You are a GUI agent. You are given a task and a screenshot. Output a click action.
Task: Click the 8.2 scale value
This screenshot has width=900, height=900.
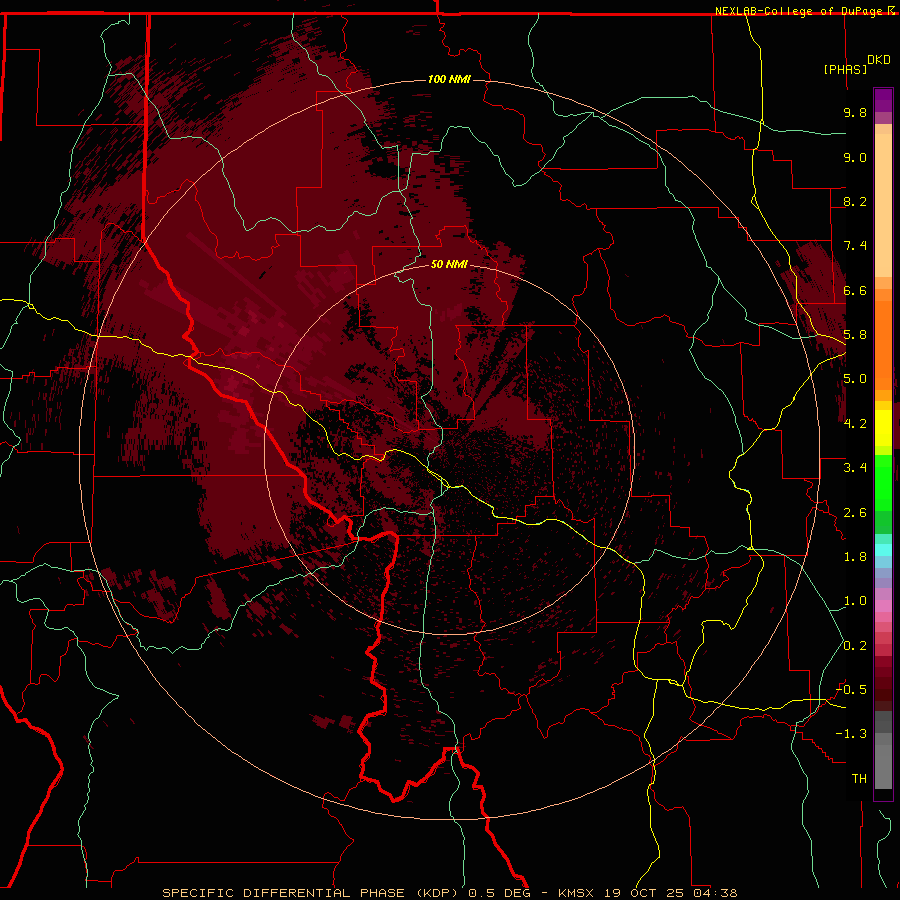855,201
